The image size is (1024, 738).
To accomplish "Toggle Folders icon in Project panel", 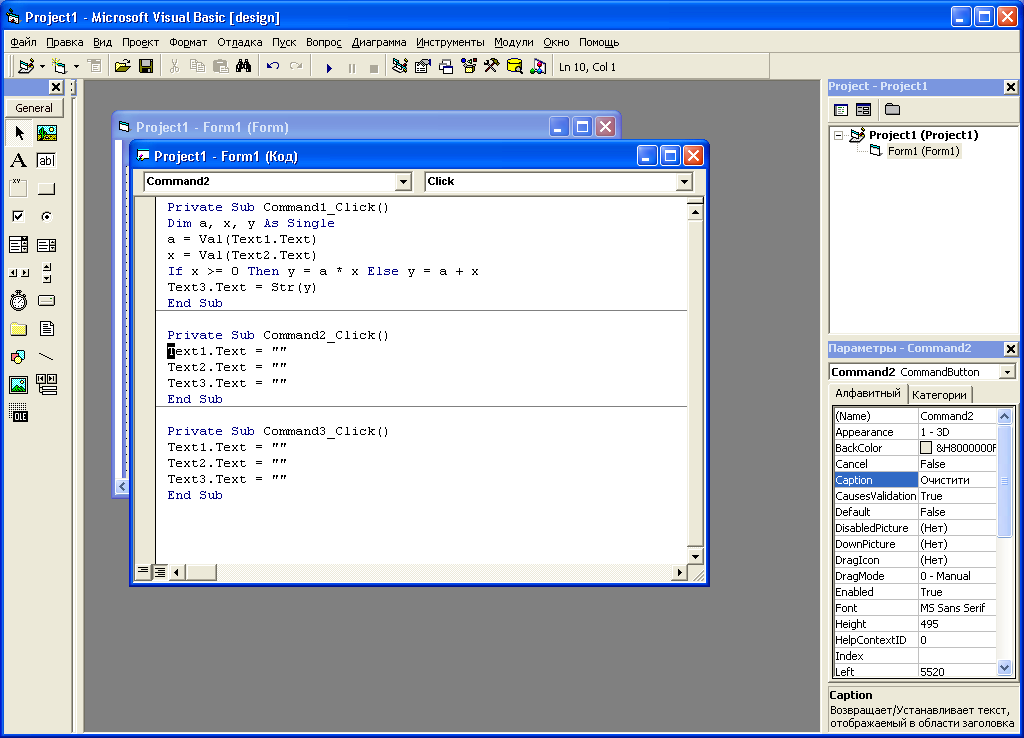I will coord(892,110).
